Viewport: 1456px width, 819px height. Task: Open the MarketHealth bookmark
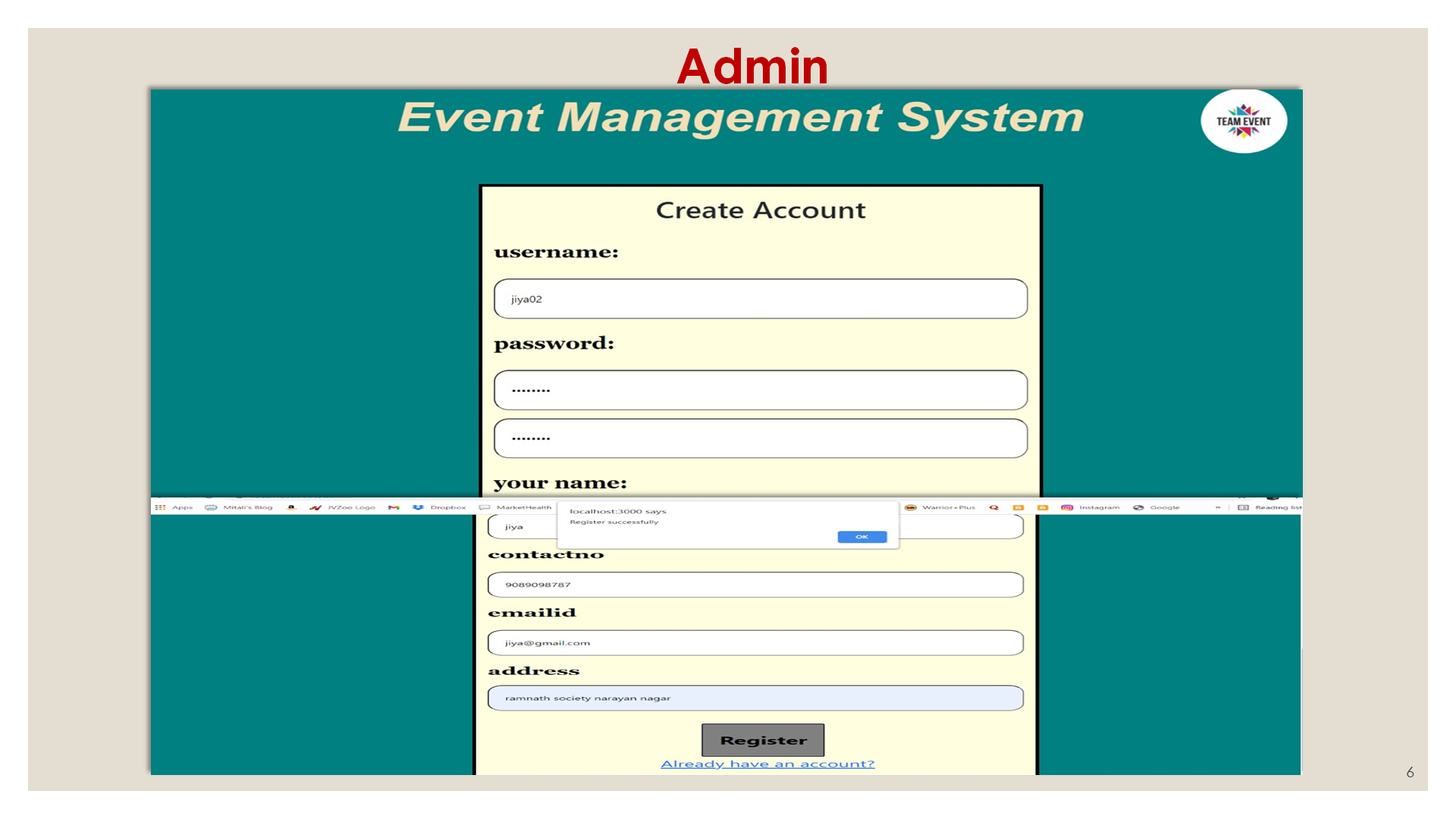[516, 507]
